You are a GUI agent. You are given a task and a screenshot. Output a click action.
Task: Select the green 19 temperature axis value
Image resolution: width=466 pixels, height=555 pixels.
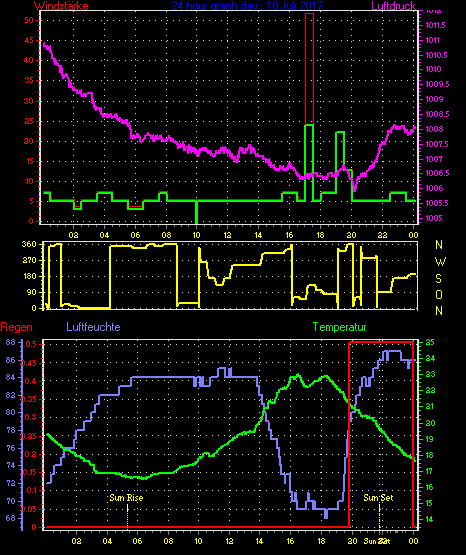tap(430, 439)
